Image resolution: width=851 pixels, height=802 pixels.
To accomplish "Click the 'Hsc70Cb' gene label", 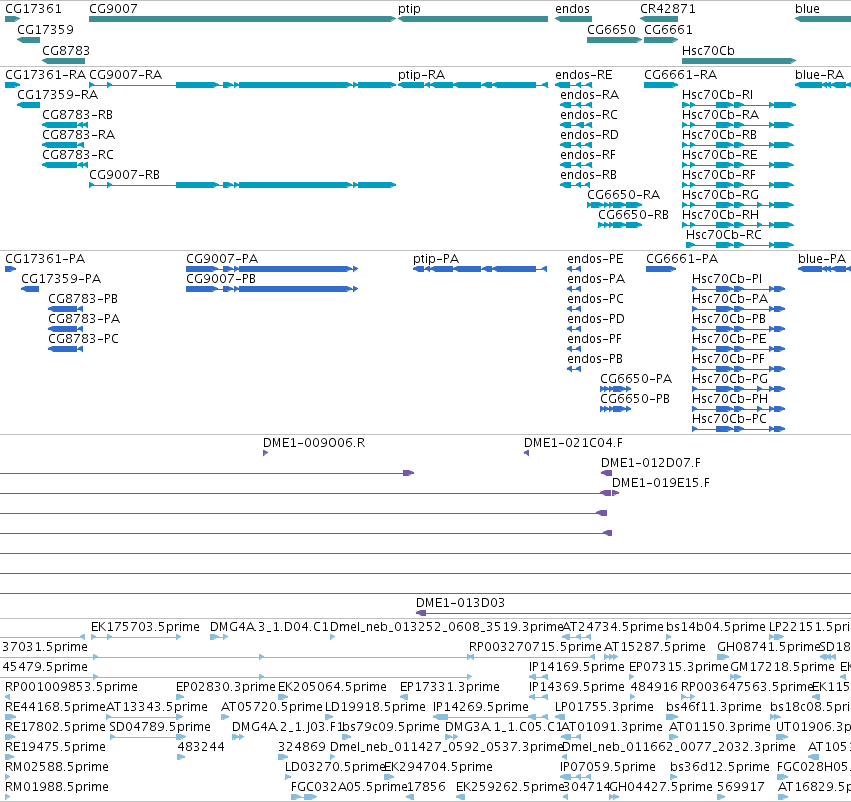I will [708, 50].
